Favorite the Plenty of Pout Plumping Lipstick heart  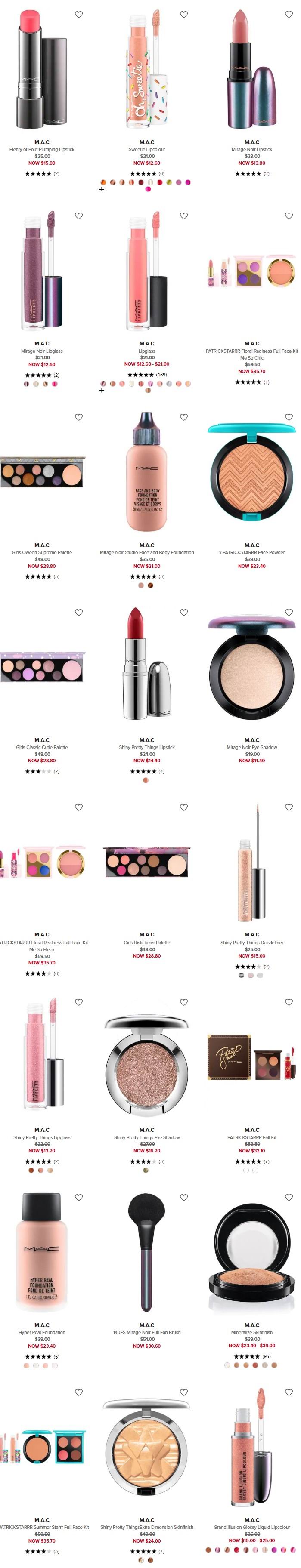79,15
